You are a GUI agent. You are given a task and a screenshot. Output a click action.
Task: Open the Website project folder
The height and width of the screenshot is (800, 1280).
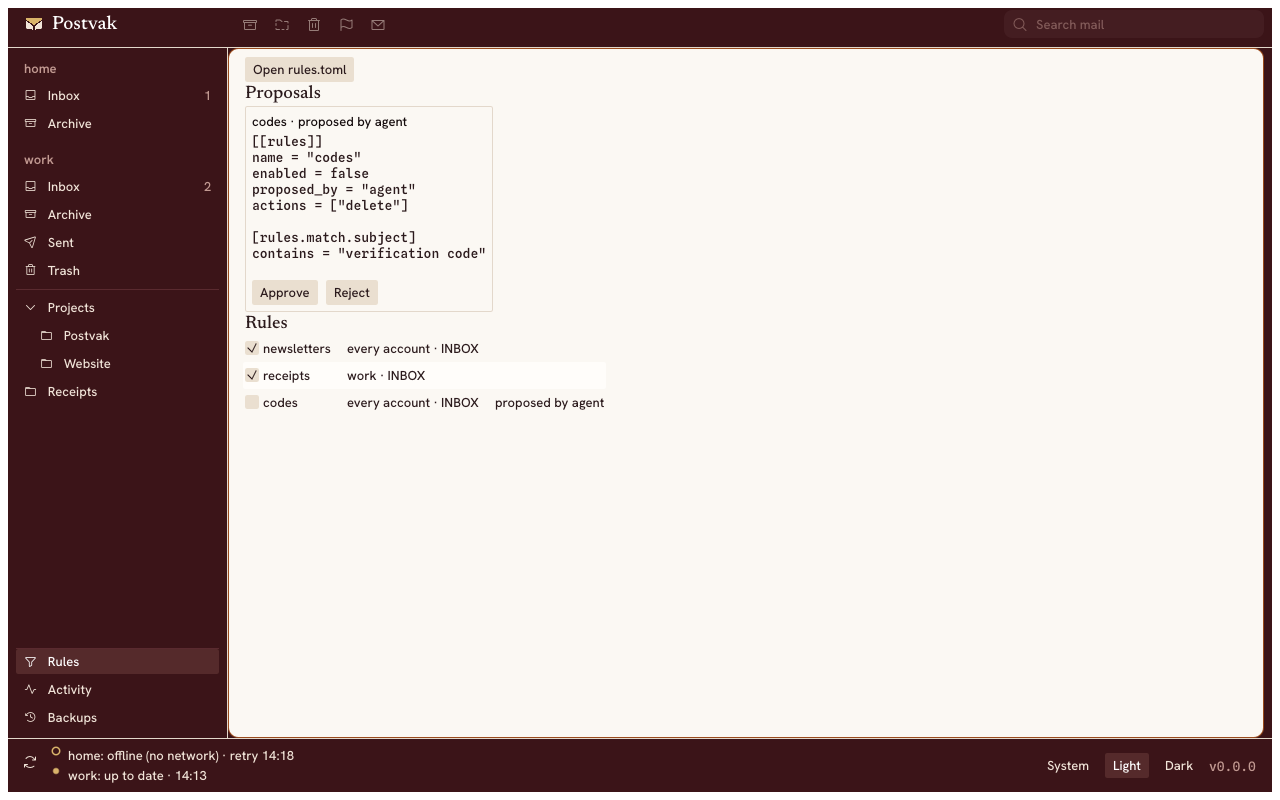[117, 364]
